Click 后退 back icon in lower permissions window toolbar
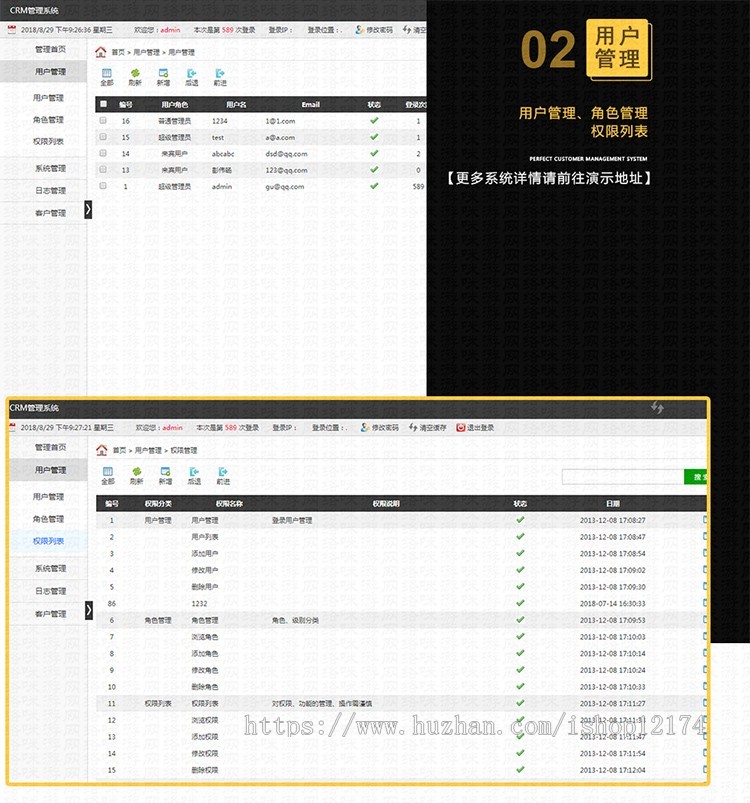This screenshot has width=750, height=803. click(x=194, y=472)
